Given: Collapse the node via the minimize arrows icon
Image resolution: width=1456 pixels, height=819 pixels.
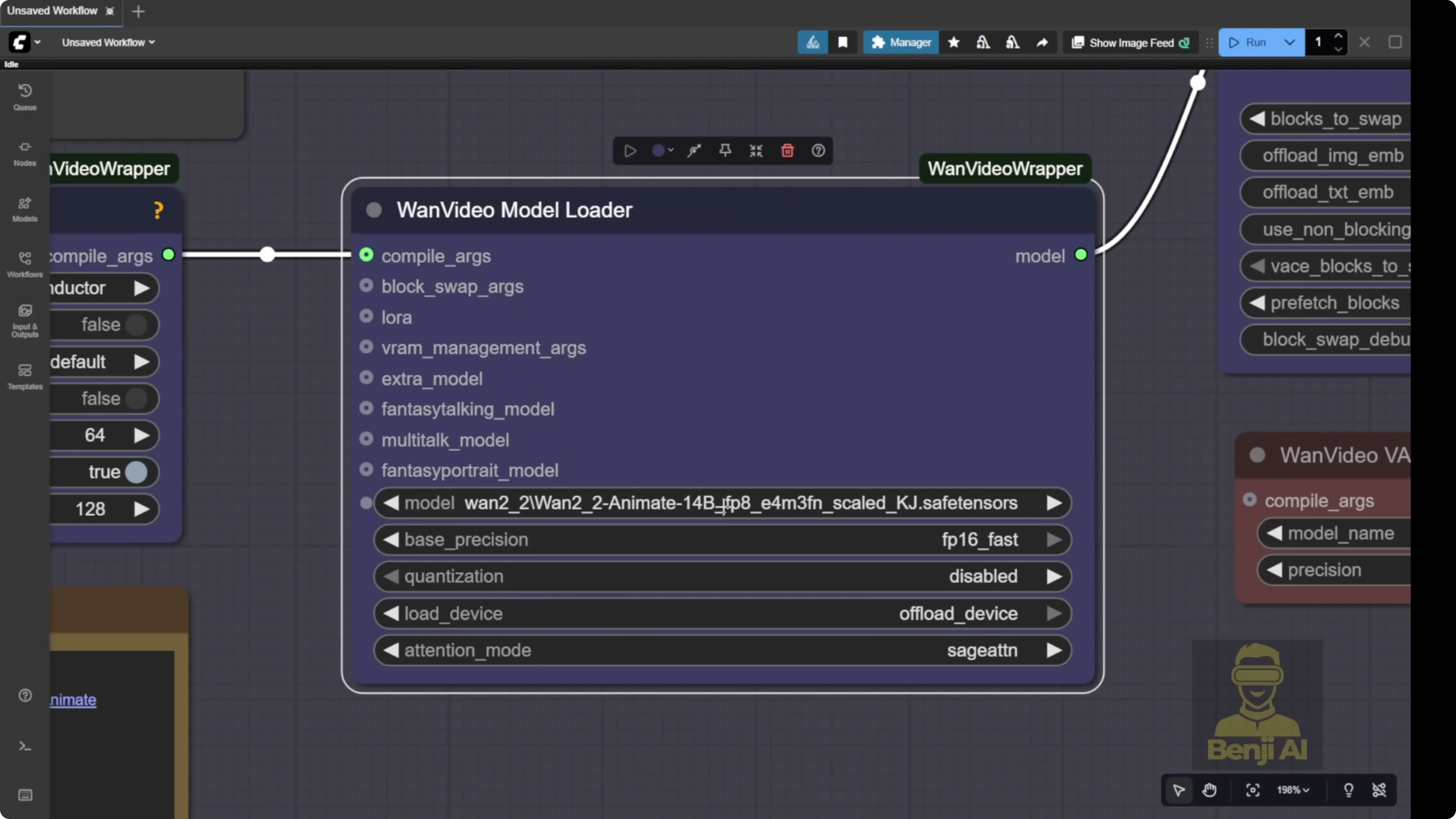Looking at the screenshot, I should coord(756,151).
